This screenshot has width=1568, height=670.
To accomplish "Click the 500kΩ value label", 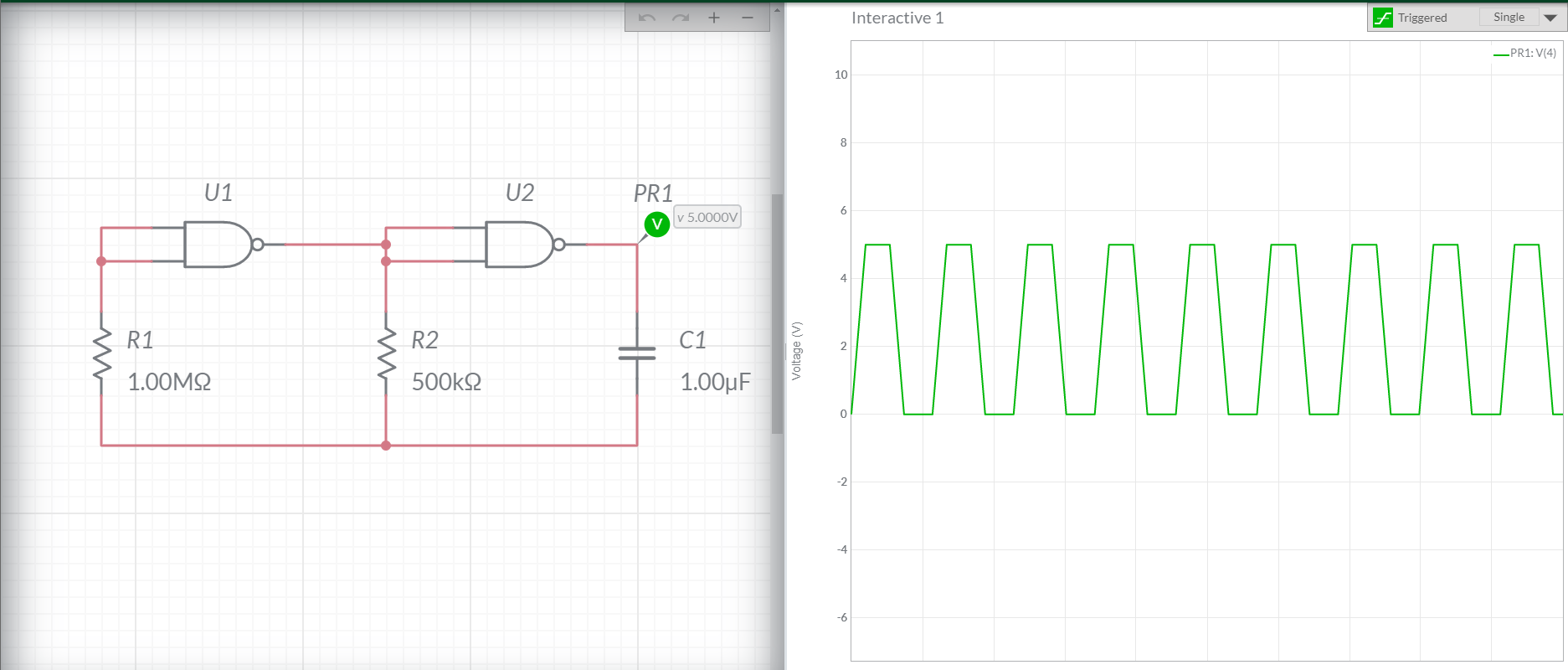I will click(x=446, y=382).
